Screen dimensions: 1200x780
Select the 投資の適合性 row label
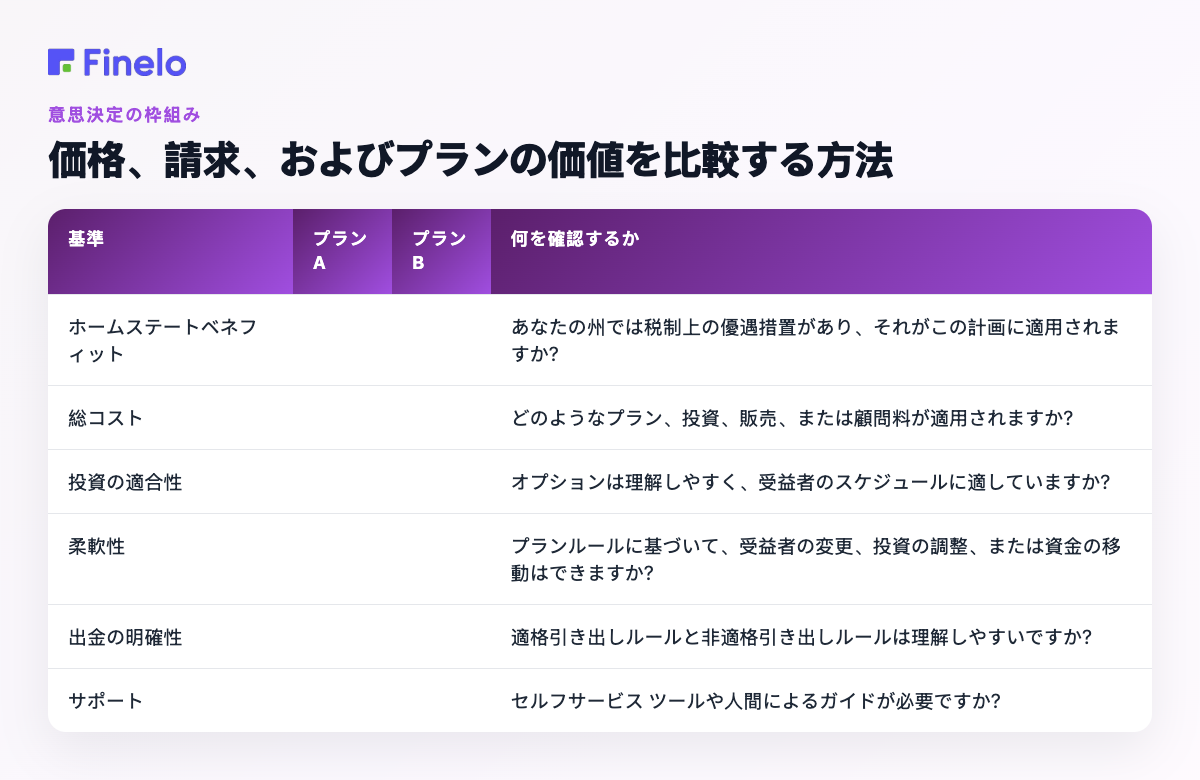tap(124, 481)
